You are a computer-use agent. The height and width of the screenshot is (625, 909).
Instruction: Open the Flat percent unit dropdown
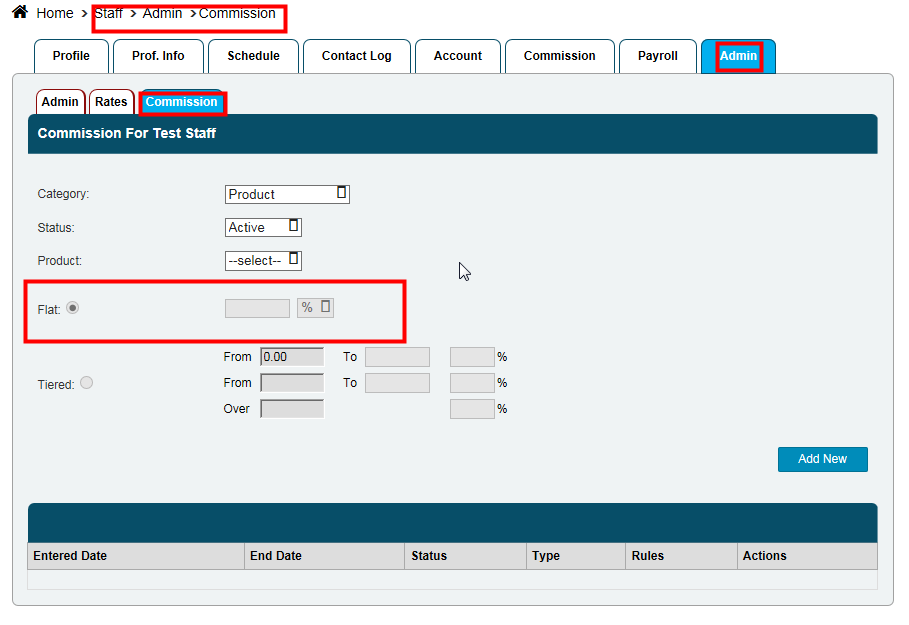click(315, 308)
